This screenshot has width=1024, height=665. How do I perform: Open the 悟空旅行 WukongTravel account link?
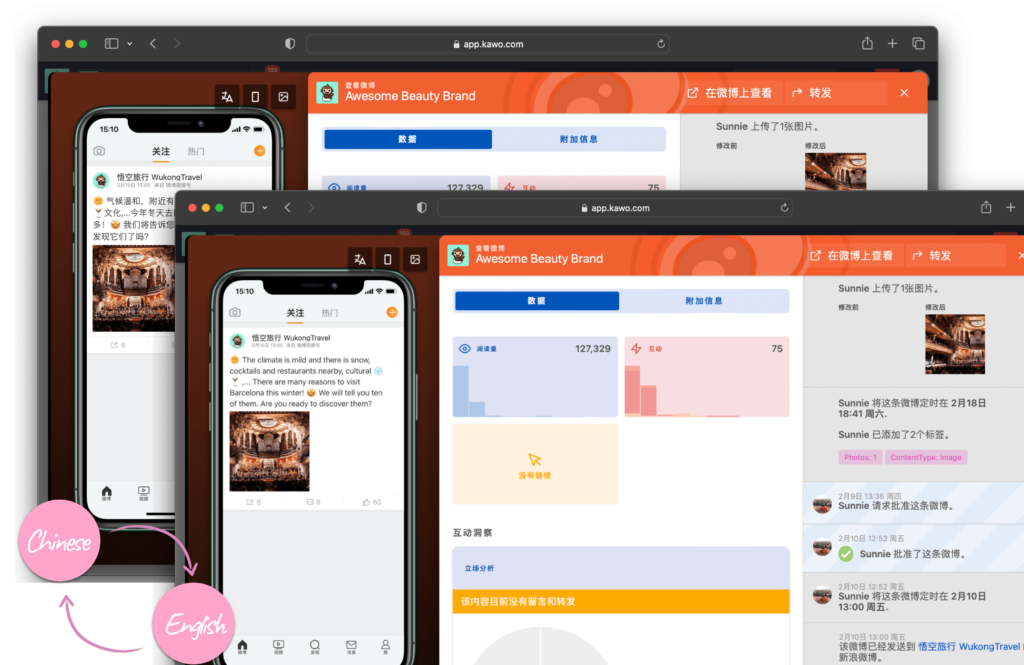click(x=968, y=646)
